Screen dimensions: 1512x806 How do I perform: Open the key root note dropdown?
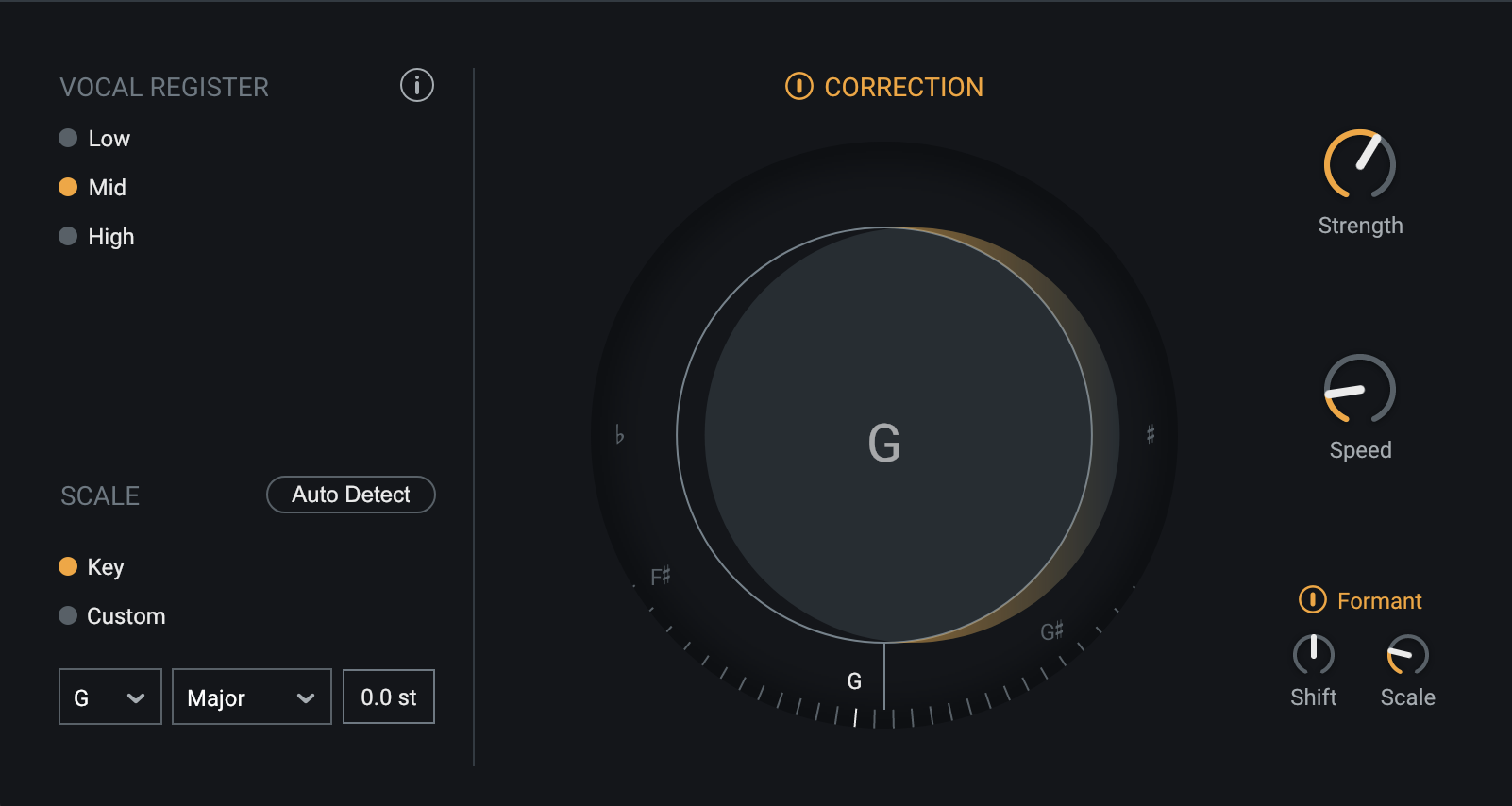(109, 697)
